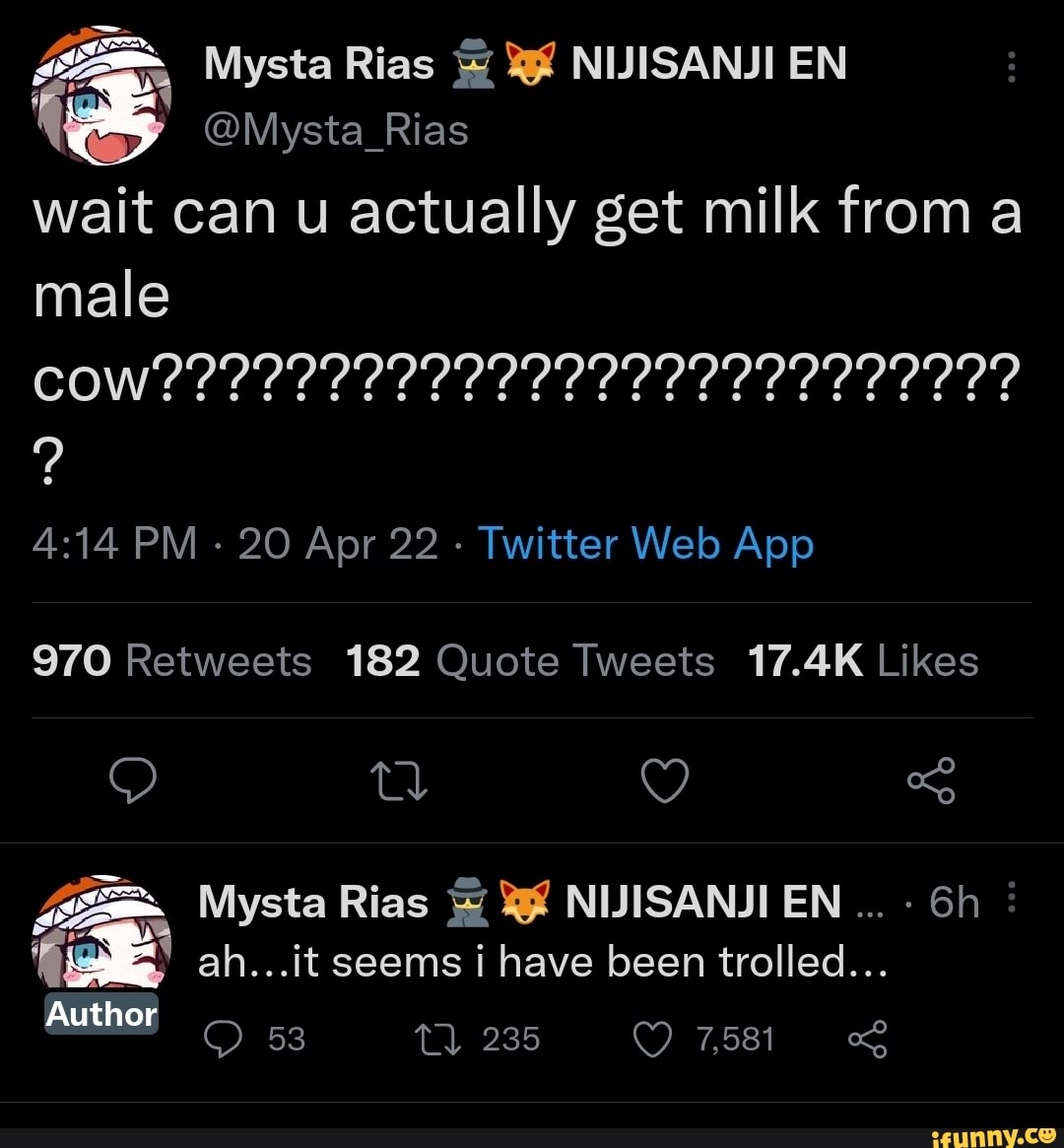Toggle the like on the reply tweet
The width and height of the screenshot is (1064, 1148).
[652, 1038]
